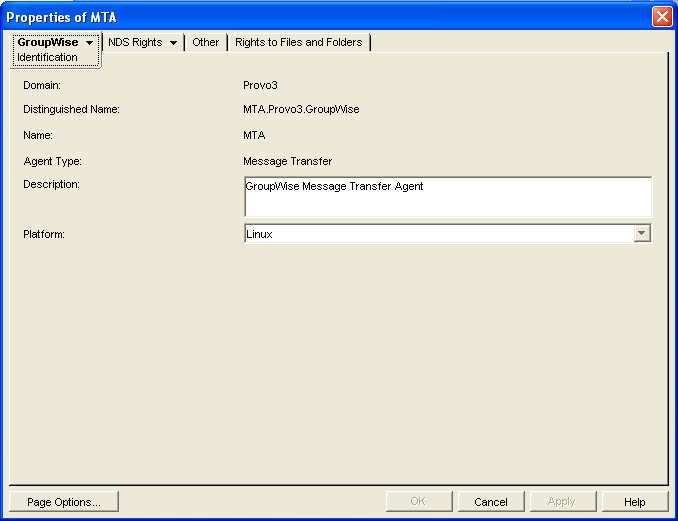This screenshot has height=521, width=678.
Task: Click the grayed Apply button
Action: [563, 502]
